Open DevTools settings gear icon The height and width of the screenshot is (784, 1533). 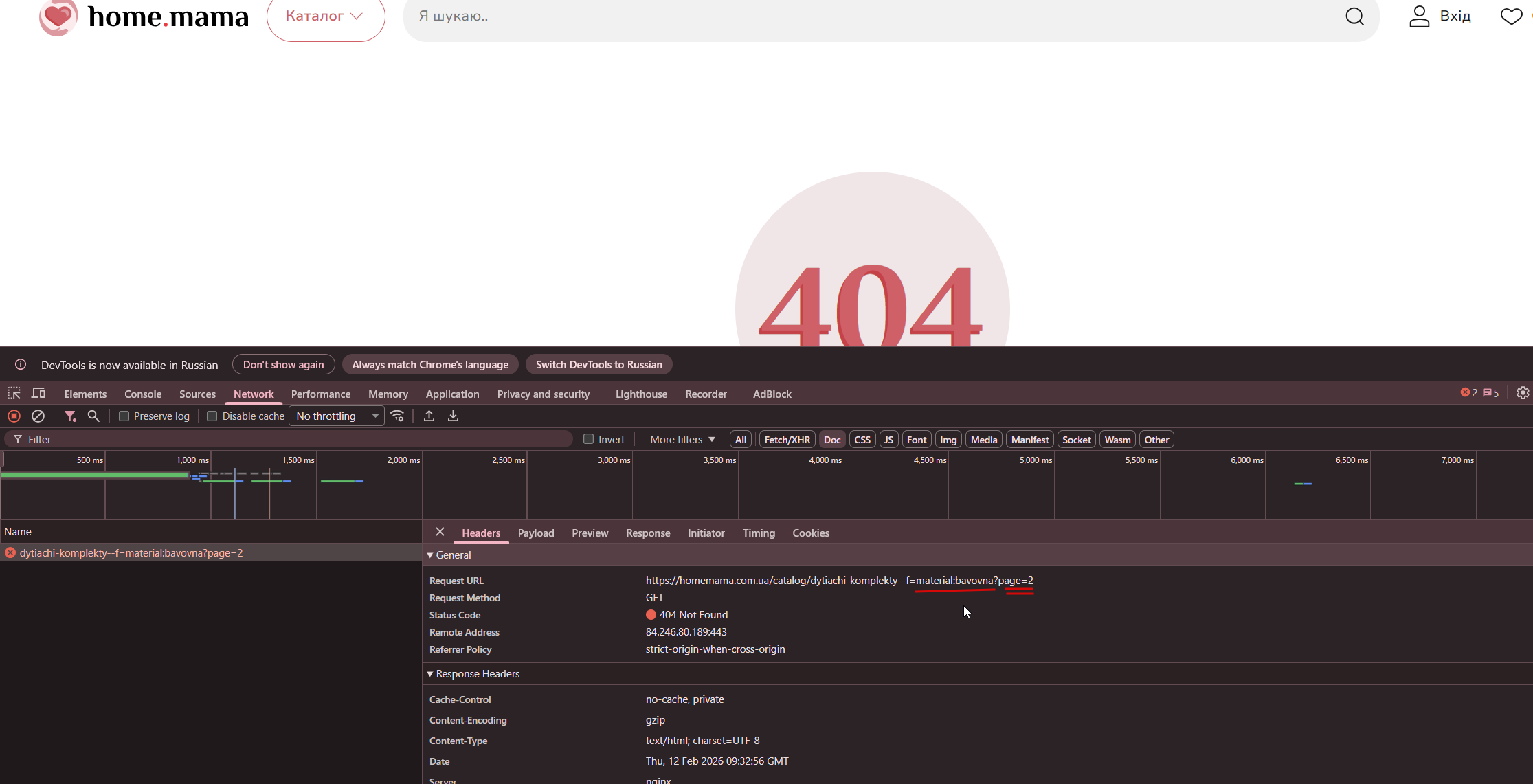(x=1523, y=393)
